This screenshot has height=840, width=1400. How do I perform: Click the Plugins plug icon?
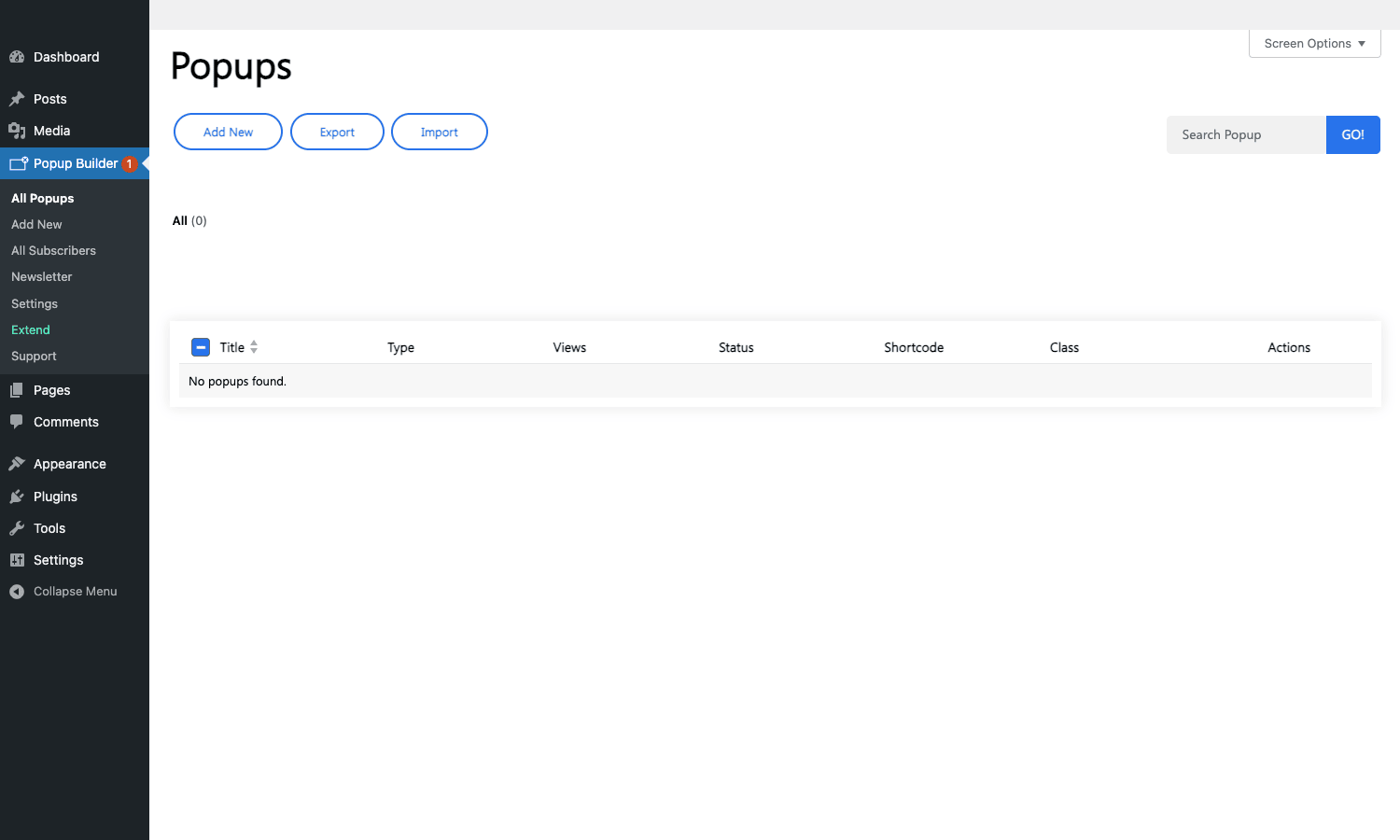(17, 497)
